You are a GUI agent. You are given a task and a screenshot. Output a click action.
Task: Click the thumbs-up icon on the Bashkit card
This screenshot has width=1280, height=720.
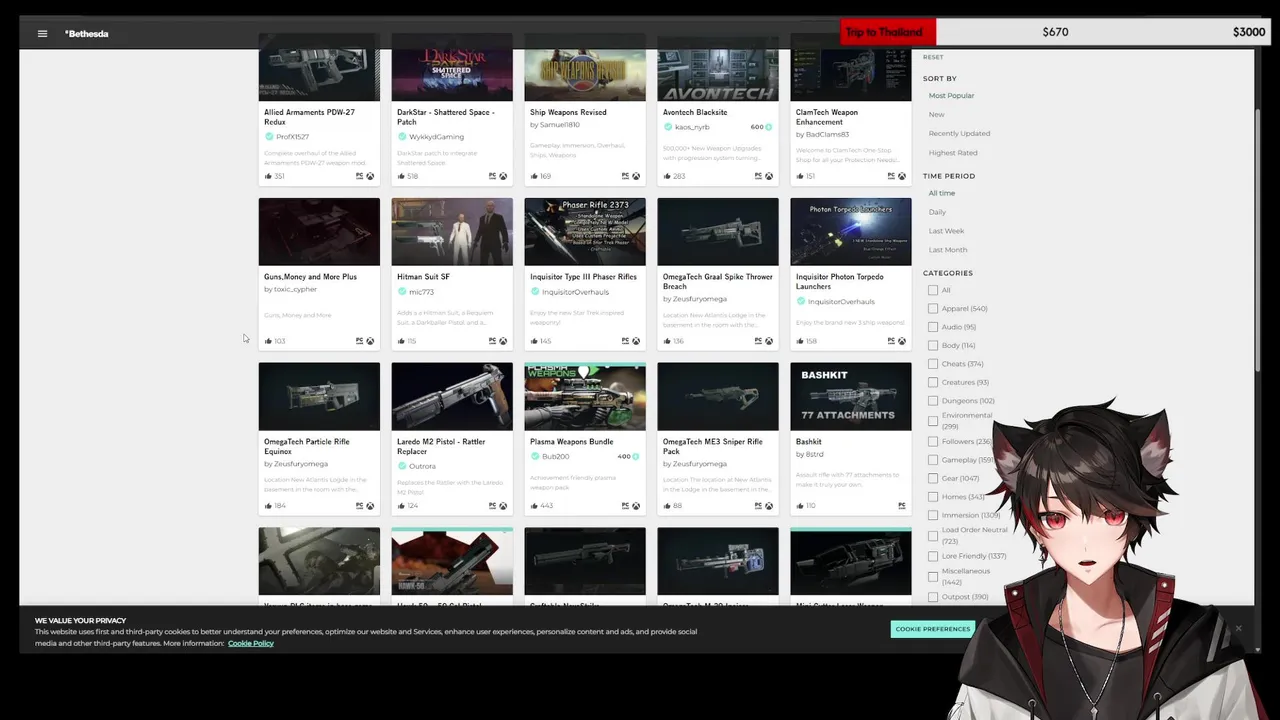[x=800, y=506]
